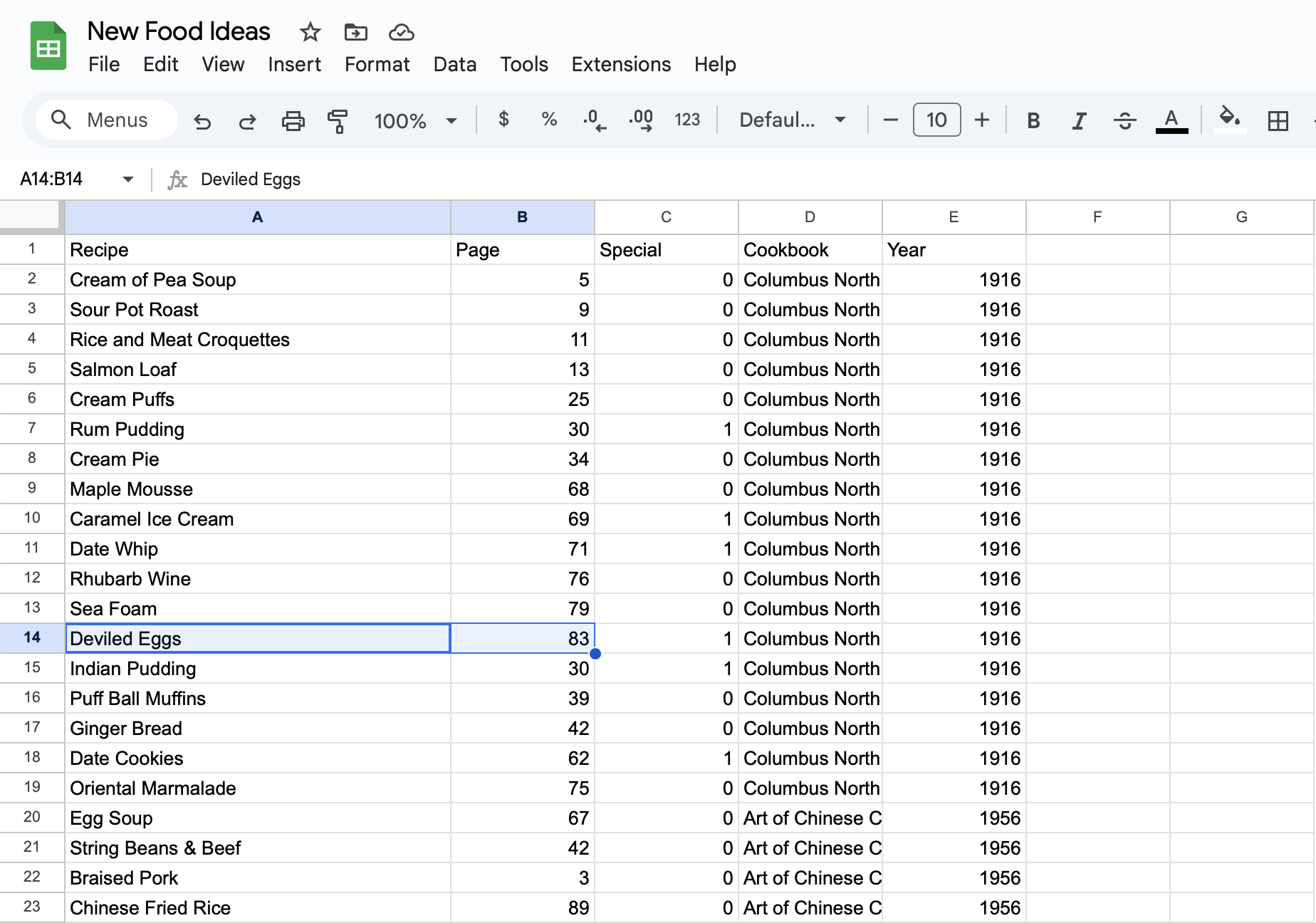
Task: Increase font size with plus button
Action: tap(982, 120)
